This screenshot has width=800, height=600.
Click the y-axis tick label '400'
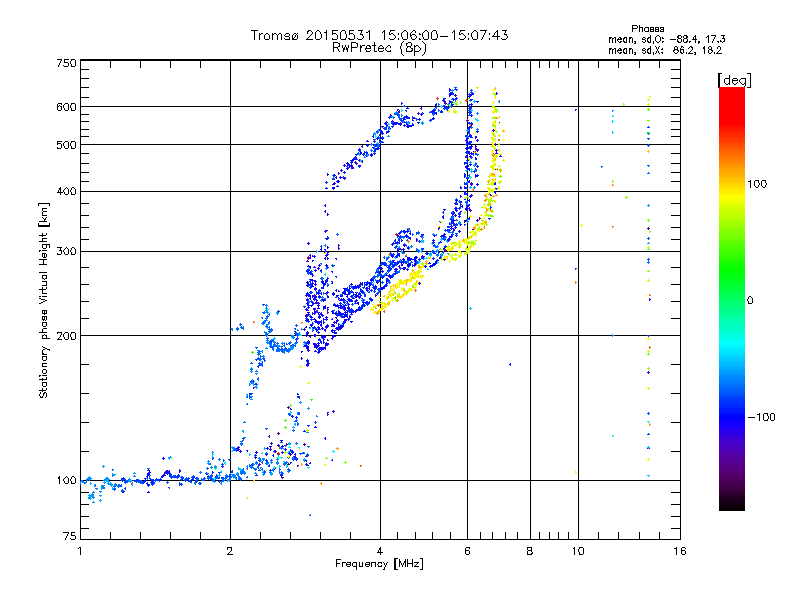[x=66, y=191]
